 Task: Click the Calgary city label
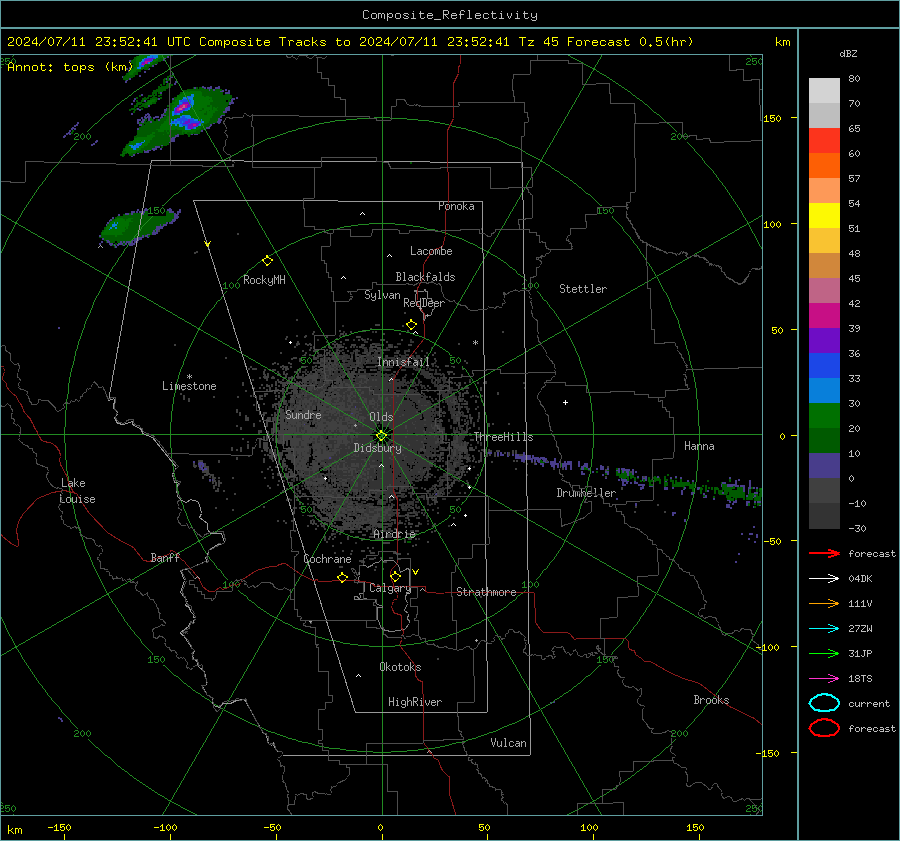(x=390, y=588)
